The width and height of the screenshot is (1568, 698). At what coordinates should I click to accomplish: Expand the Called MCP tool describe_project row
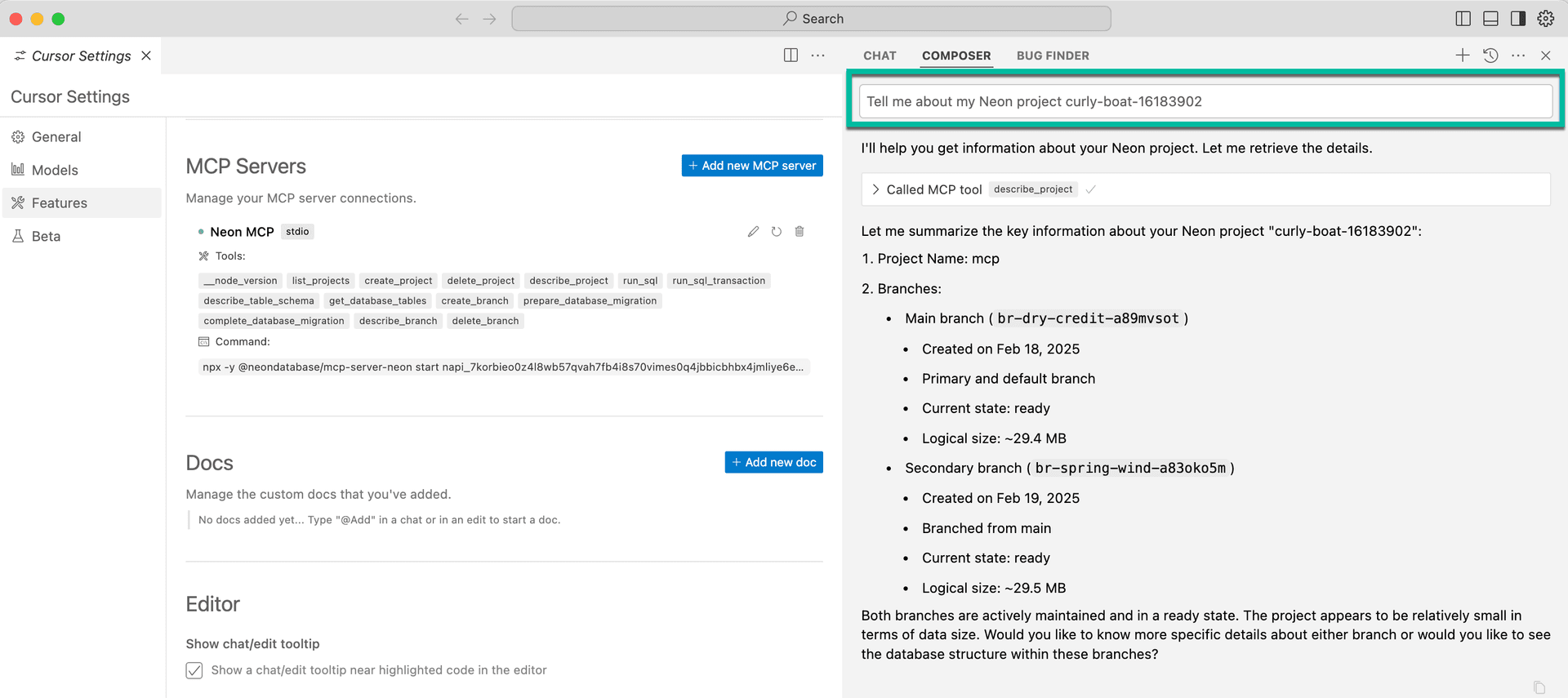pyautogui.click(x=876, y=189)
